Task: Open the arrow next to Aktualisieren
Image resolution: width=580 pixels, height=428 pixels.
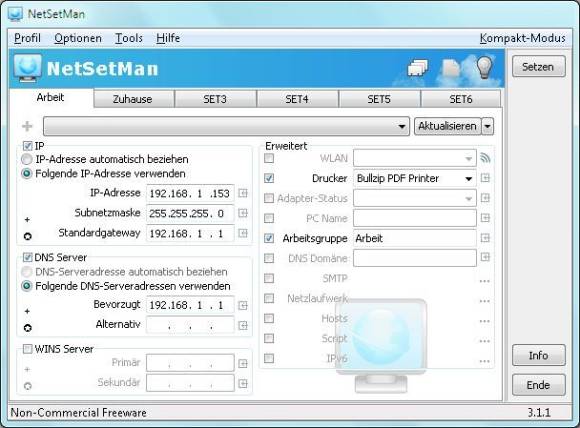Action: click(x=488, y=127)
